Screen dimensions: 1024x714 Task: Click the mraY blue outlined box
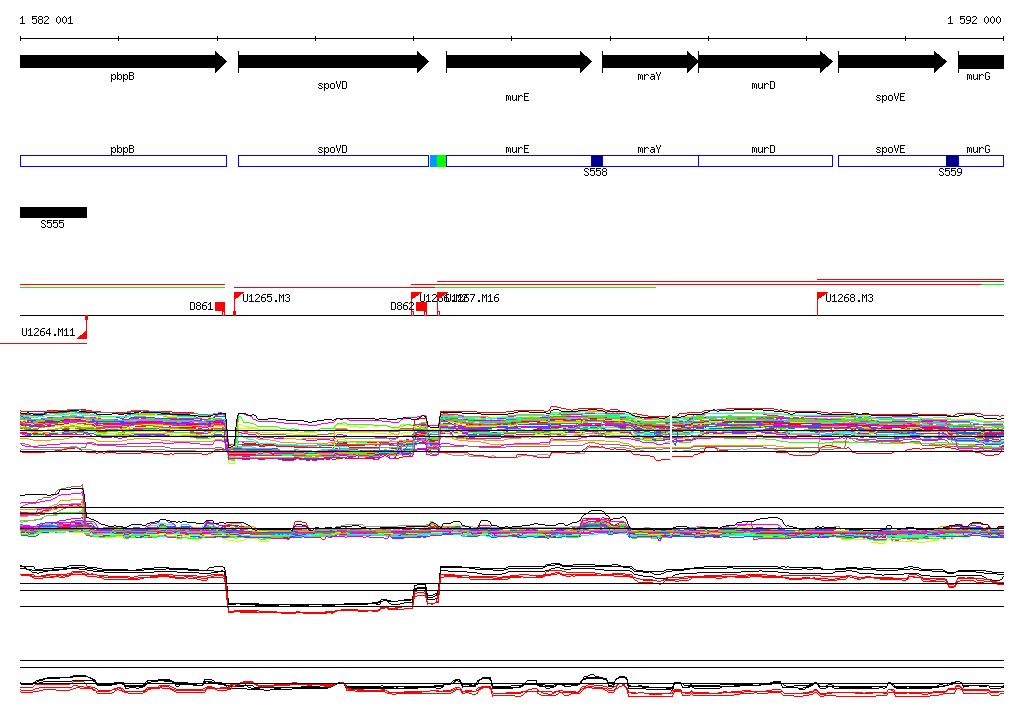tap(650, 161)
